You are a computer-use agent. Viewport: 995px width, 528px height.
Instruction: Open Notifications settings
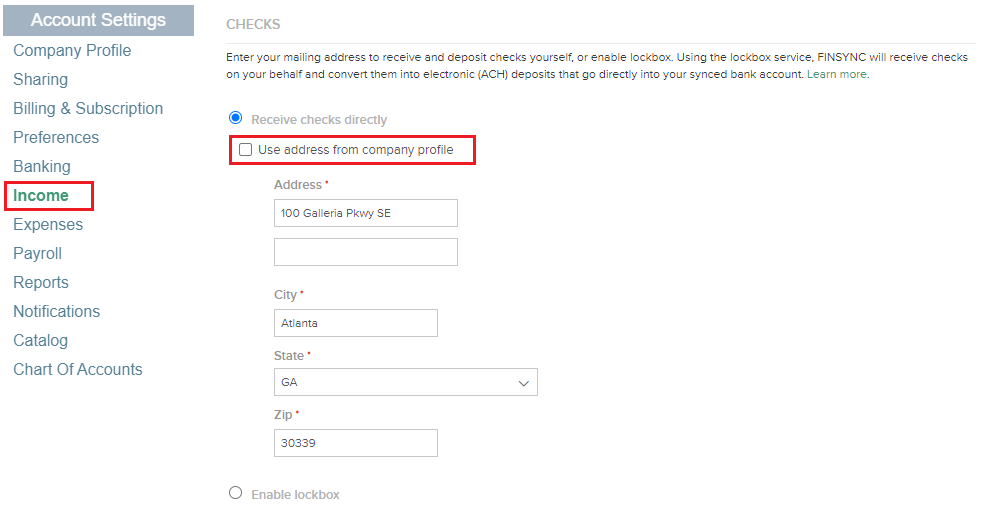coord(56,312)
